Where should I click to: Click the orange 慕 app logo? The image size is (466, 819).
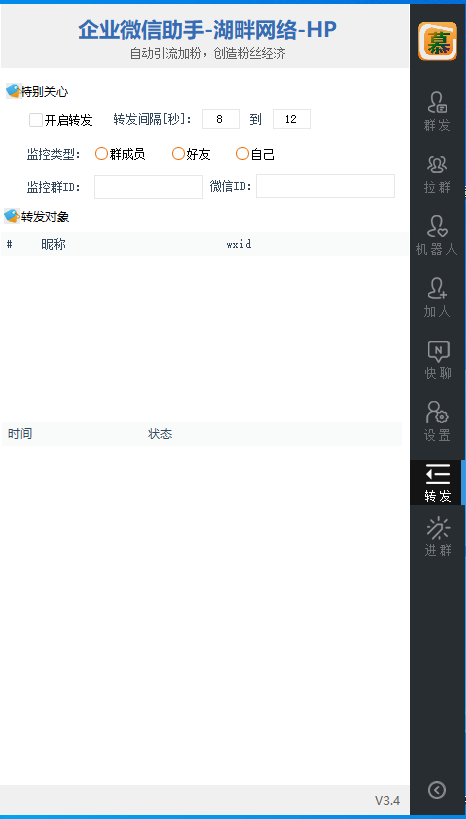coord(437,41)
